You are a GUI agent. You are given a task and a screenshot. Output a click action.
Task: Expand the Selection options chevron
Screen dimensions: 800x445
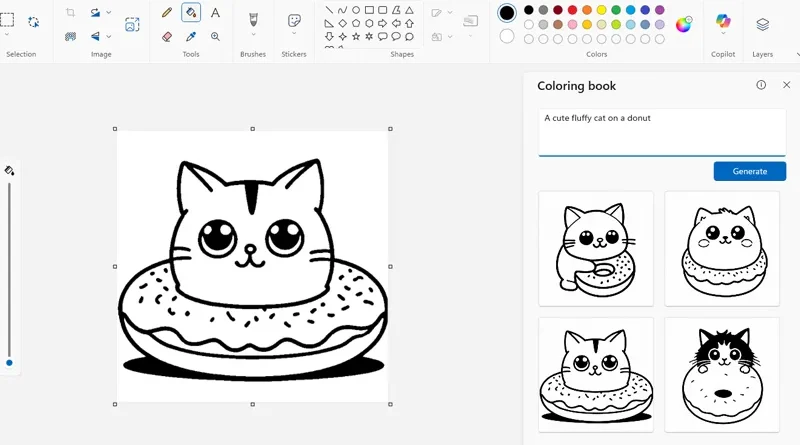coord(7,35)
